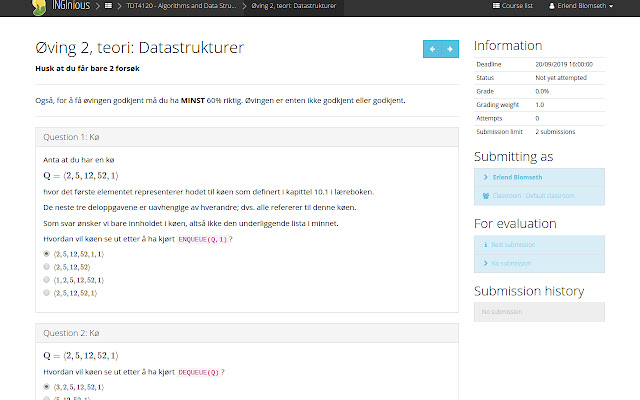Go to previous task with left arrow
Image resolution: width=640 pixels, height=400 pixels.
click(432, 49)
